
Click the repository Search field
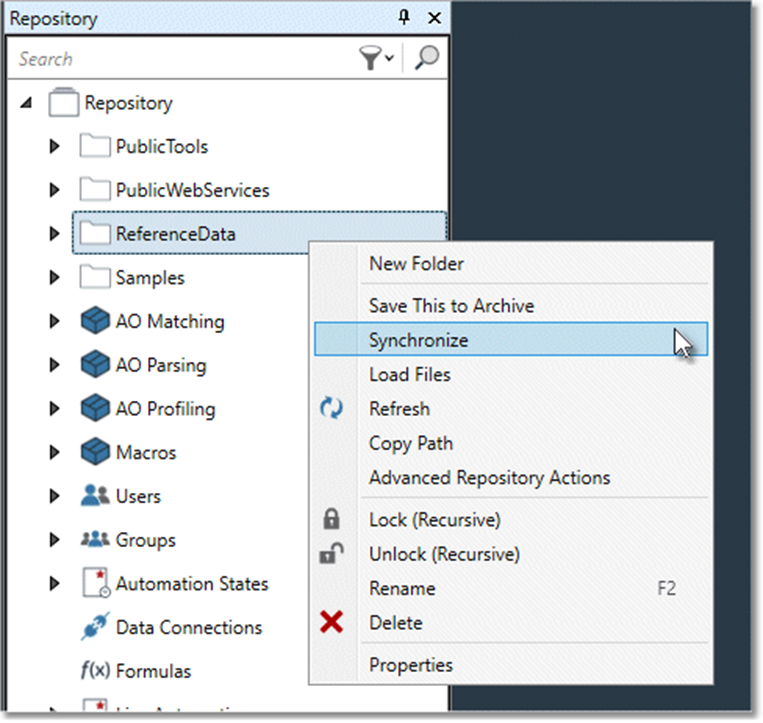(x=180, y=59)
